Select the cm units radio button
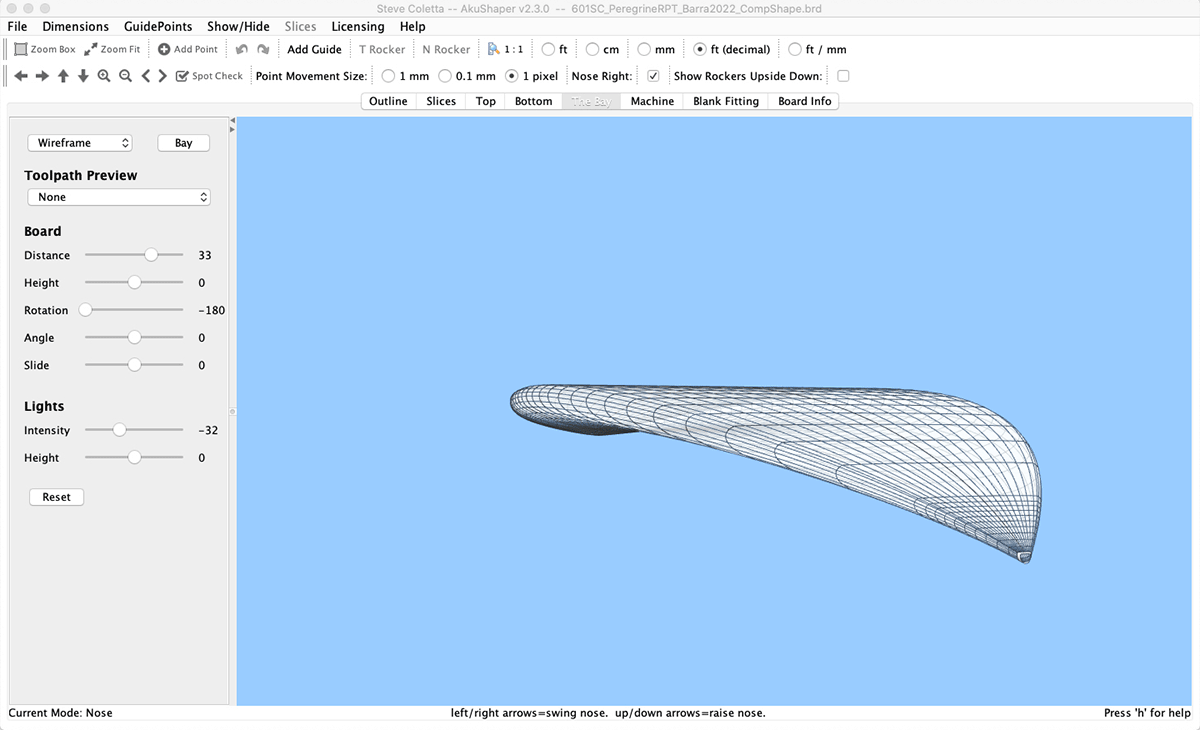Viewport: 1200px width, 730px height. (593, 49)
